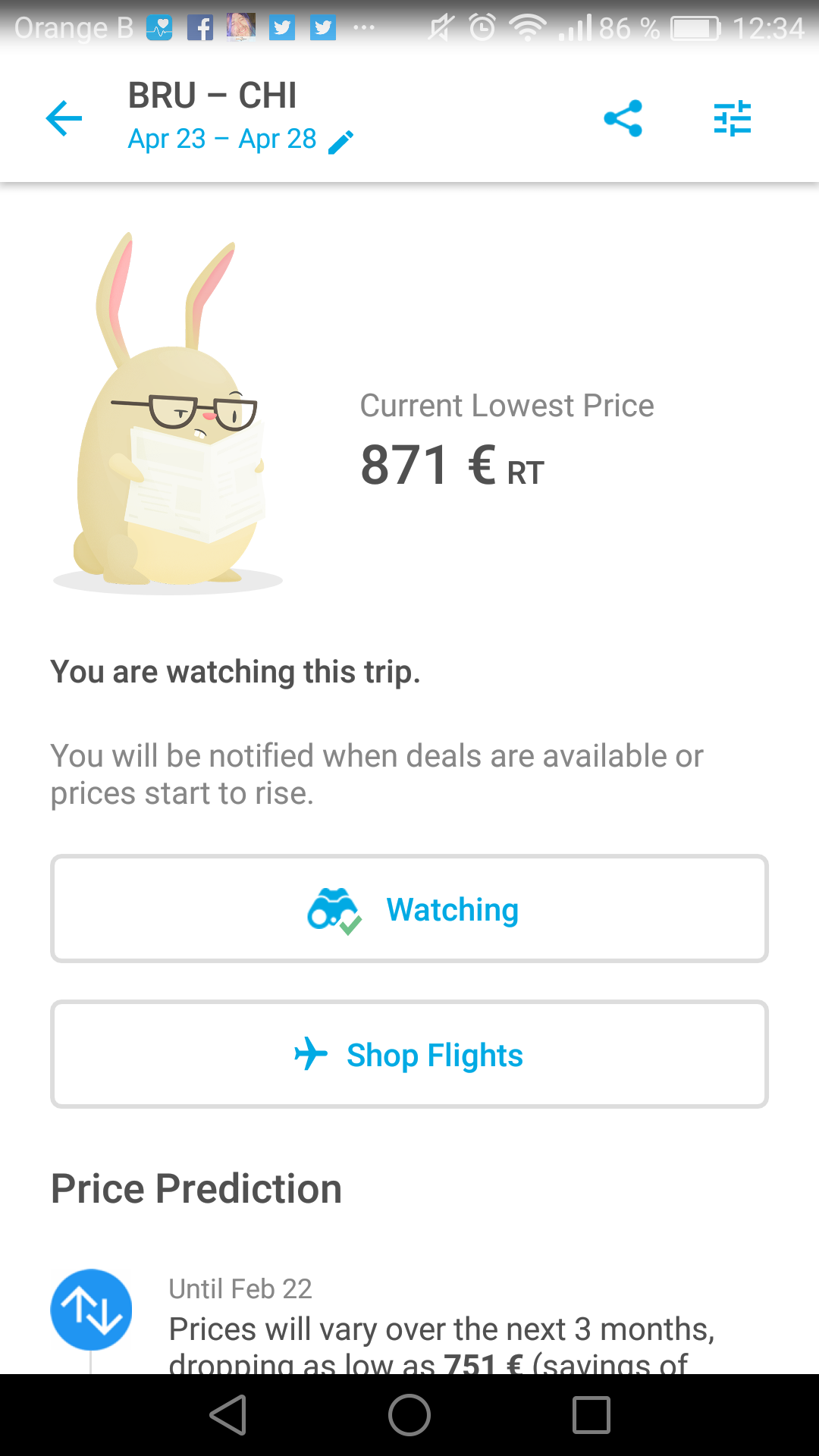Tap the Price Prediction heading
Image resolution: width=819 pixels, height=1456 pixels.
(196, 1188)
